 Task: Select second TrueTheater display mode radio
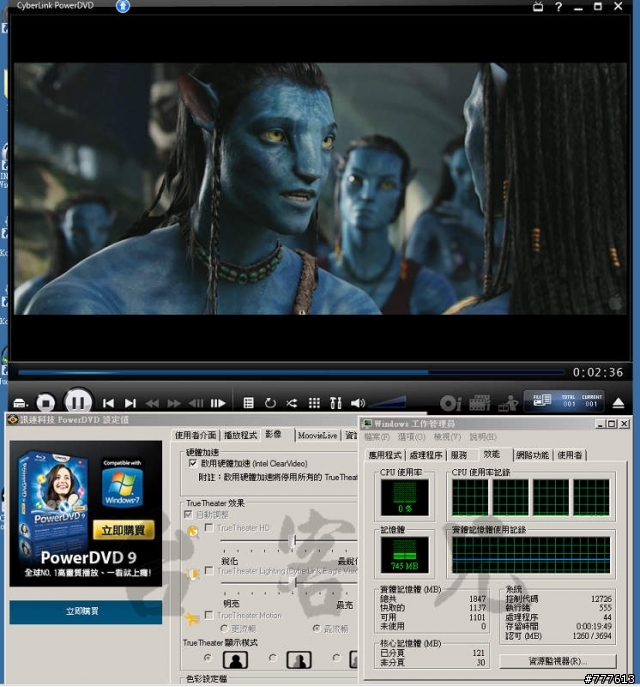pyautogui.click(x=272, y=658)
